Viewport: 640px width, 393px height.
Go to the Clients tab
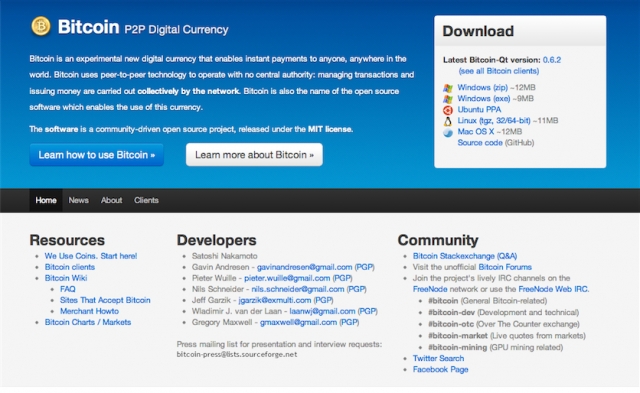point(146,200)
